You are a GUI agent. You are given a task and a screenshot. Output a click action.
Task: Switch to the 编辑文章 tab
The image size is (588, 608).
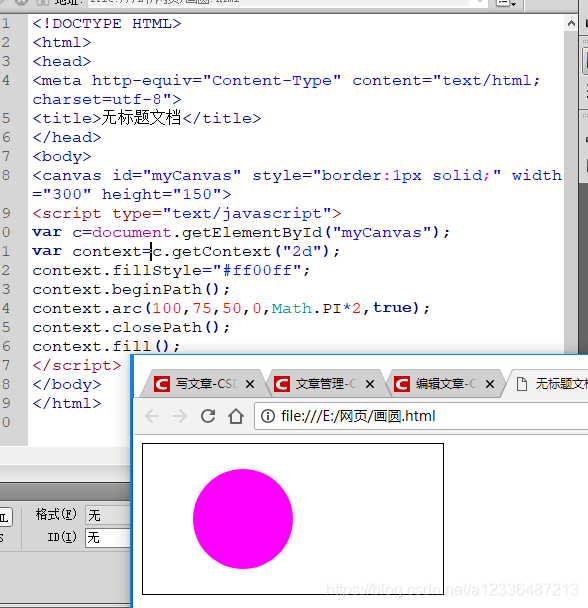click(x=444, y=384)
